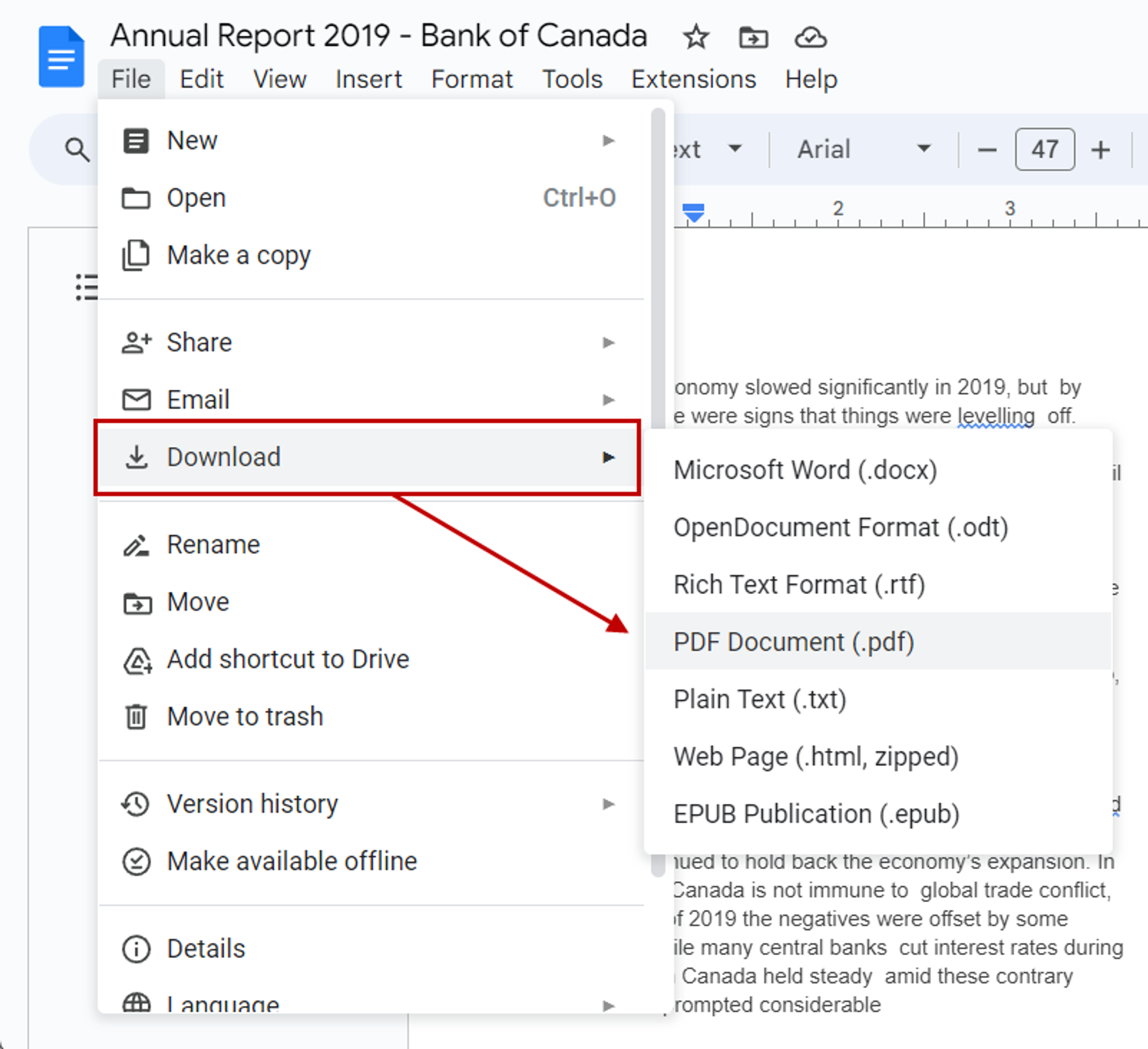The height and width of the screenshot is (1049, 1148).
Task: Open the Format menu
Action: (x=472, y=79)
